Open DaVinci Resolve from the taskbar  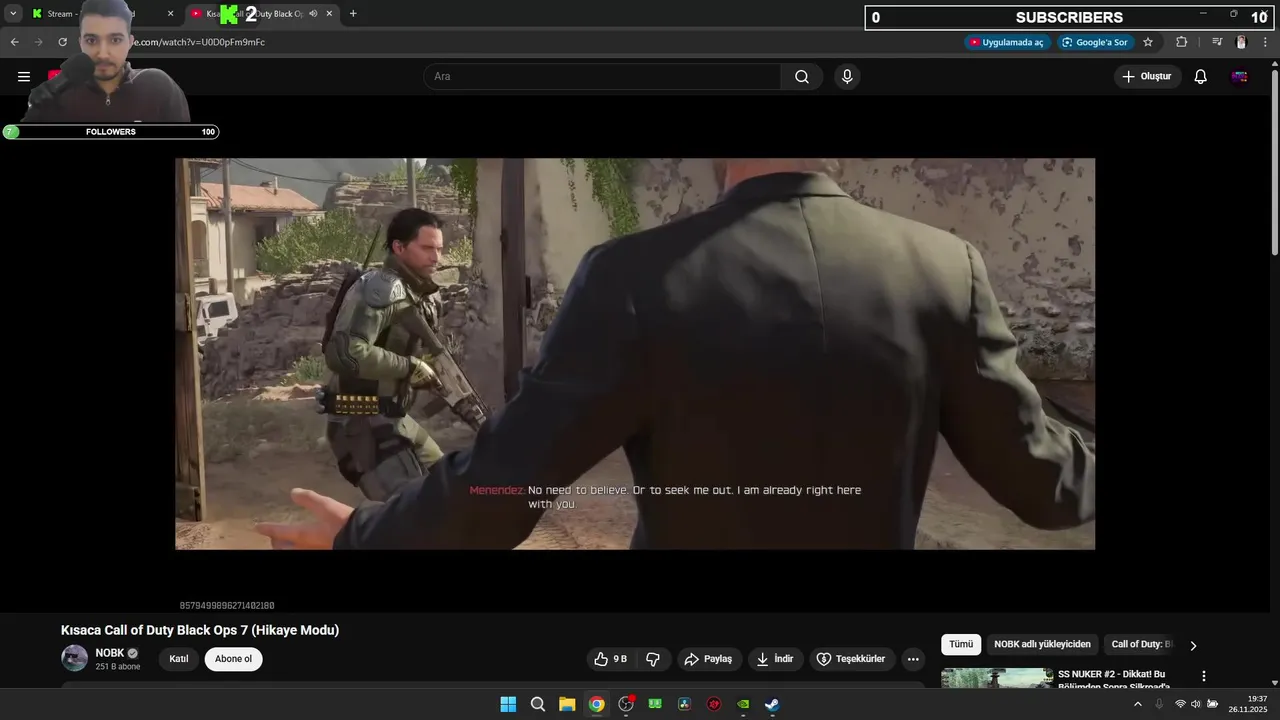click(684, 704)
